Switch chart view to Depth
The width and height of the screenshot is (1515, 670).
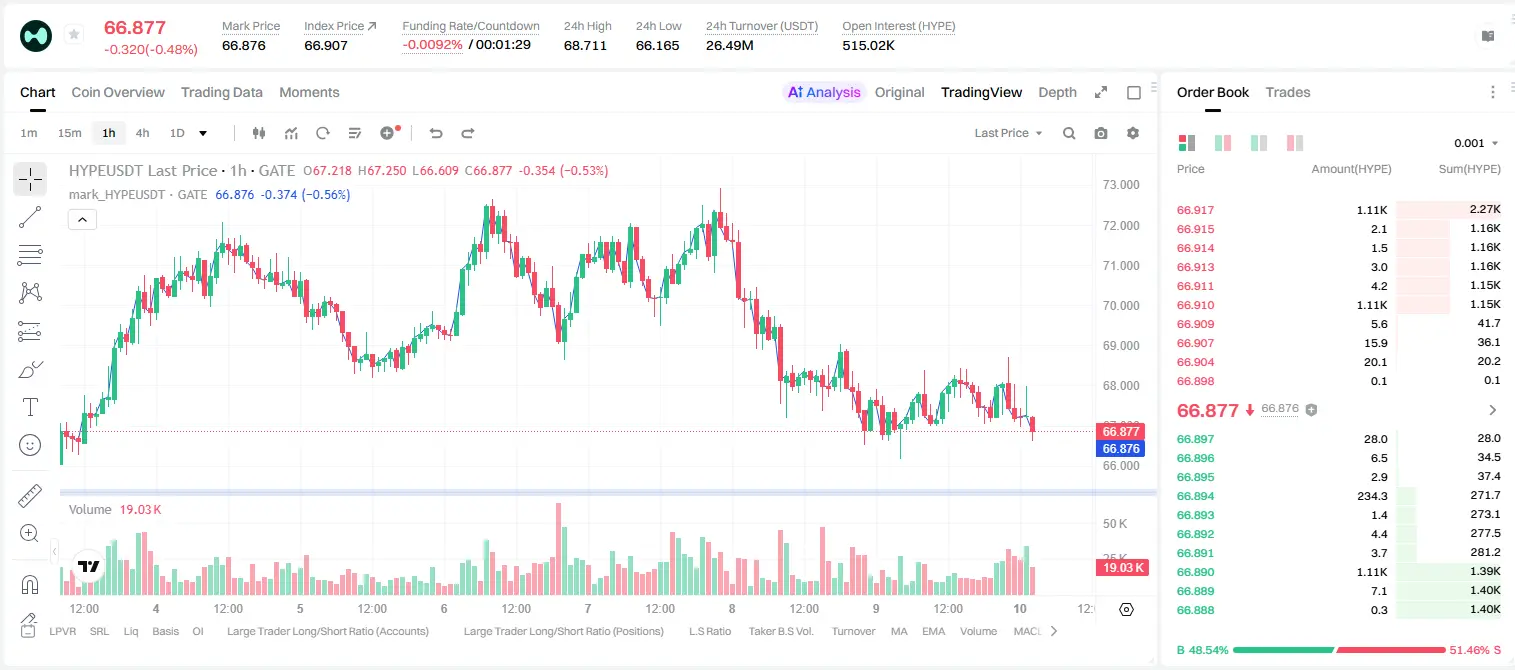point(1057,92)
